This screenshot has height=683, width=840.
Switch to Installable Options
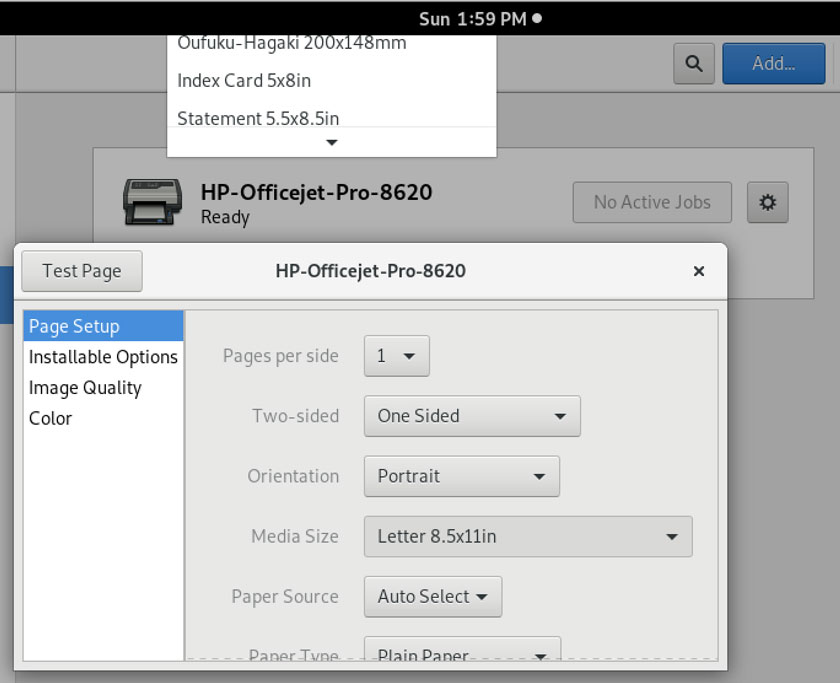103,357
